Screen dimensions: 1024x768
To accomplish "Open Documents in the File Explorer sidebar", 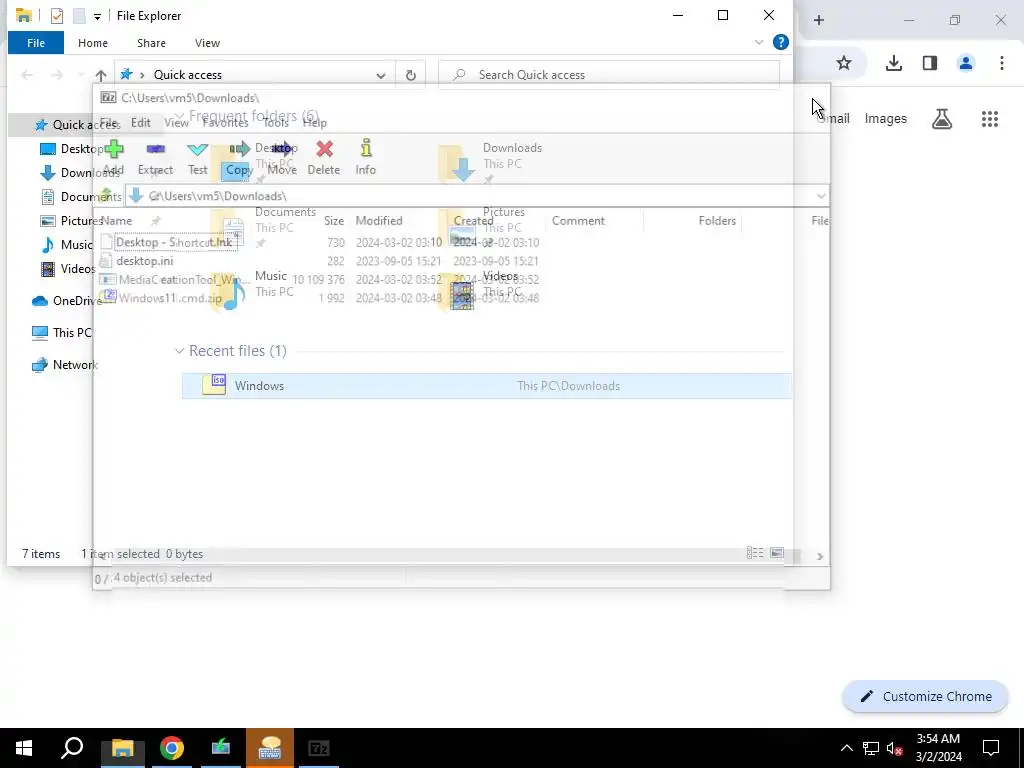I will coord(81,197).
